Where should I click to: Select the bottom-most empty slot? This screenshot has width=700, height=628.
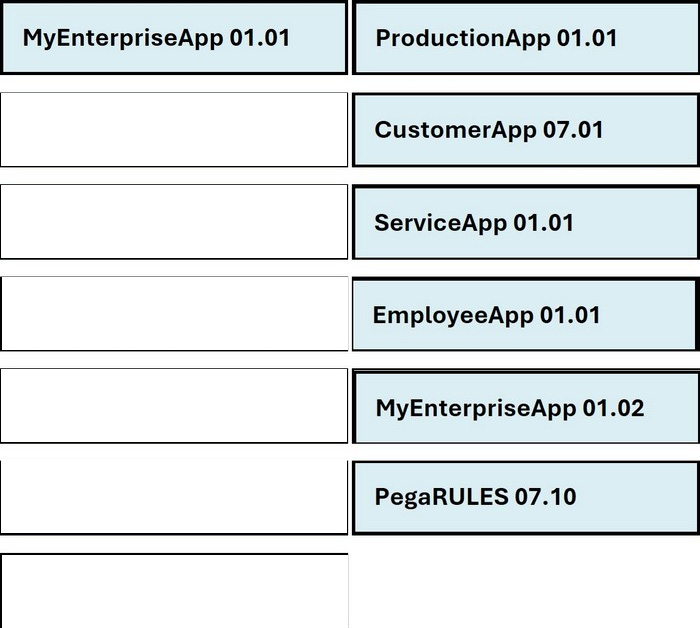tap(174, 591)
